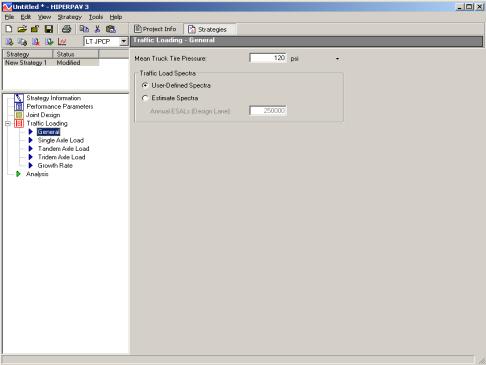Open the Tools menu
Viewport: 486px width, 365px height.
96,17
